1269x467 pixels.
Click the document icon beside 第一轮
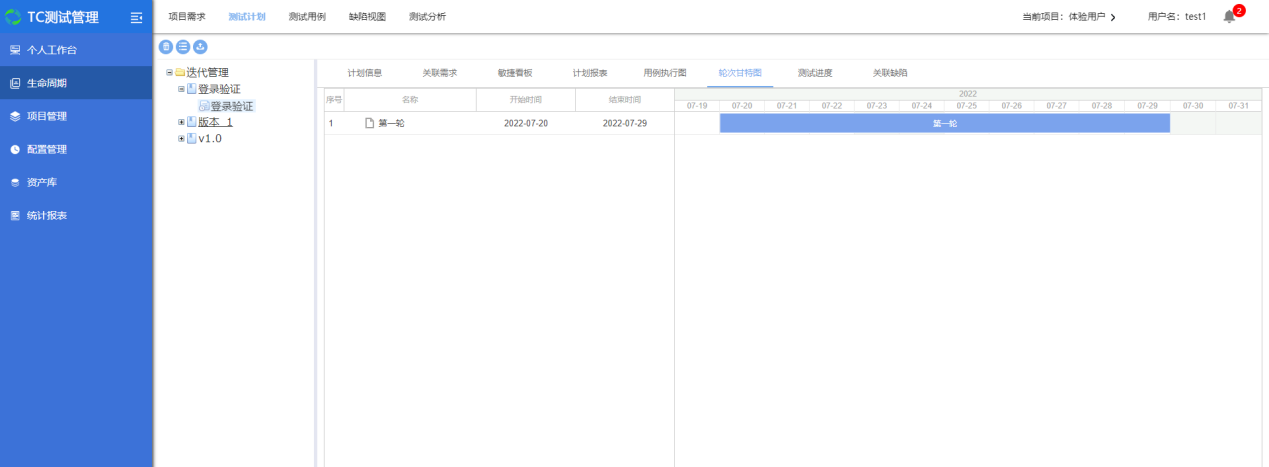[x=369, y=123]
